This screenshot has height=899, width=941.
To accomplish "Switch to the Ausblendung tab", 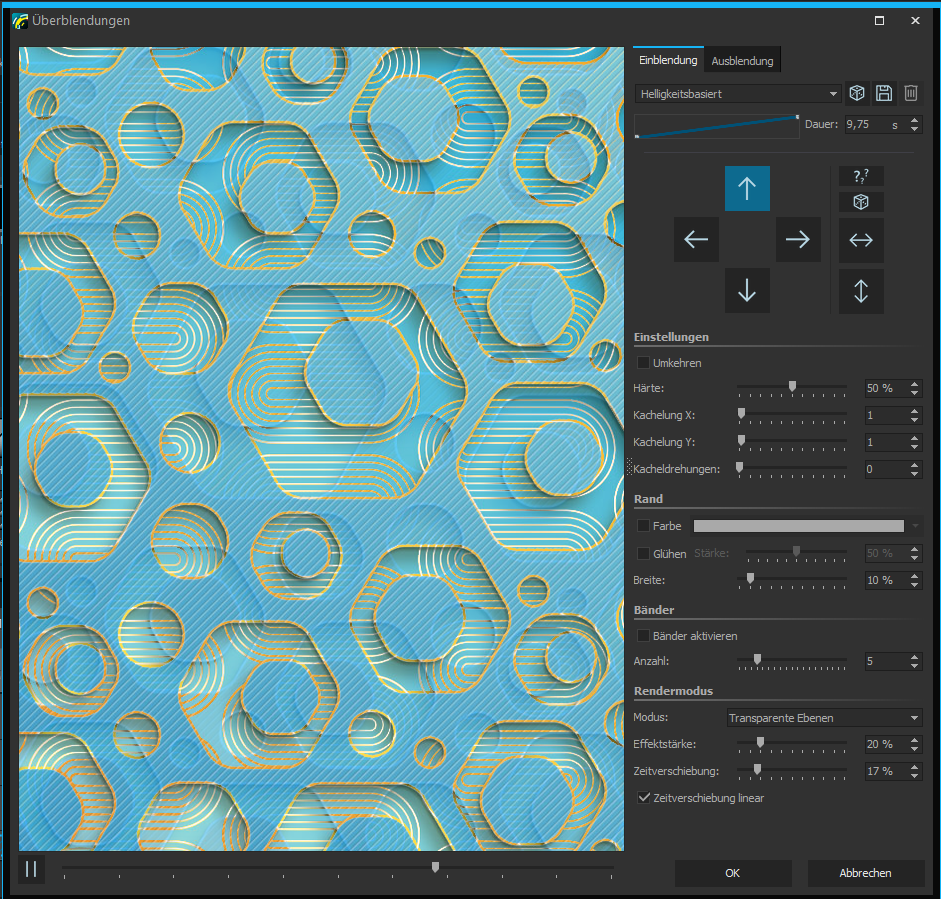I will click(742, 61).
